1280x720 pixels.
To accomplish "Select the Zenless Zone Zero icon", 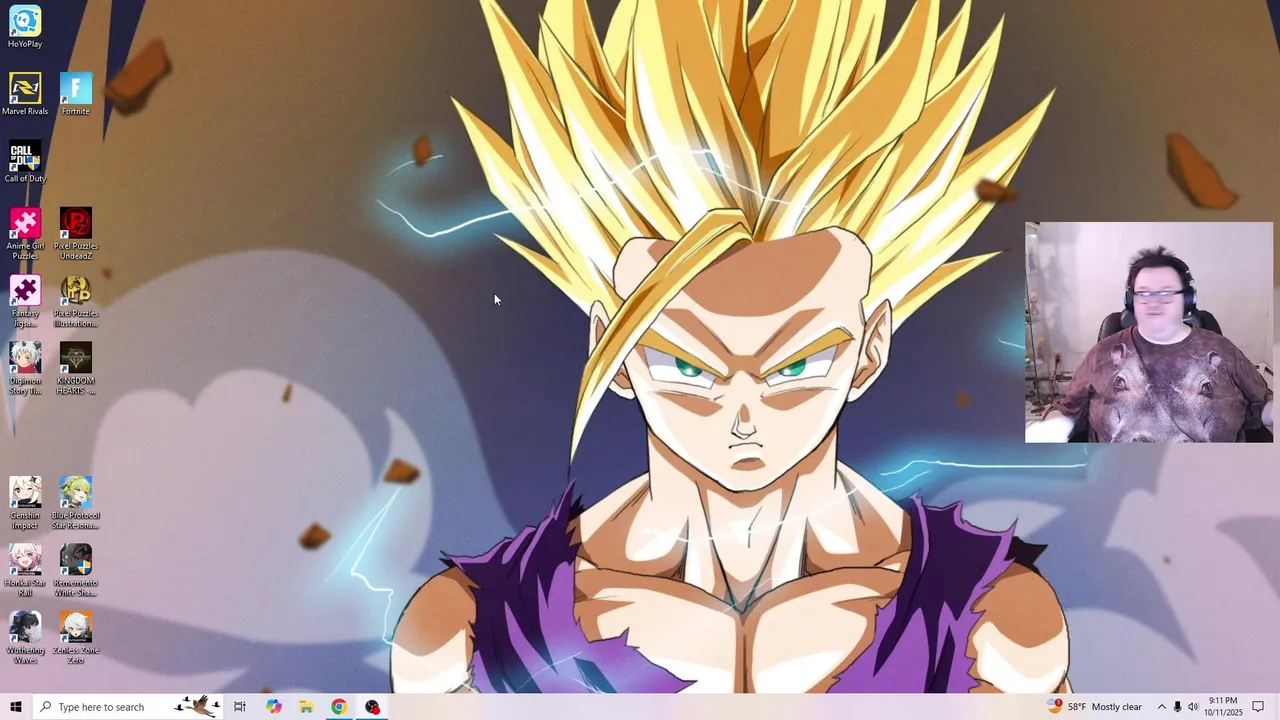I will click(75, 639).
